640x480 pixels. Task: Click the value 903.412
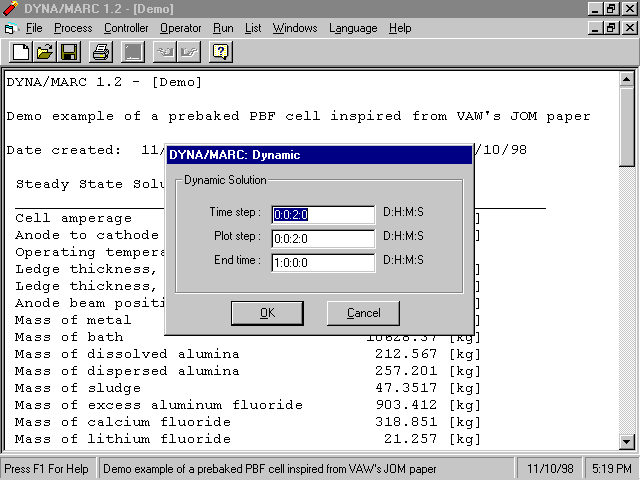406,405
